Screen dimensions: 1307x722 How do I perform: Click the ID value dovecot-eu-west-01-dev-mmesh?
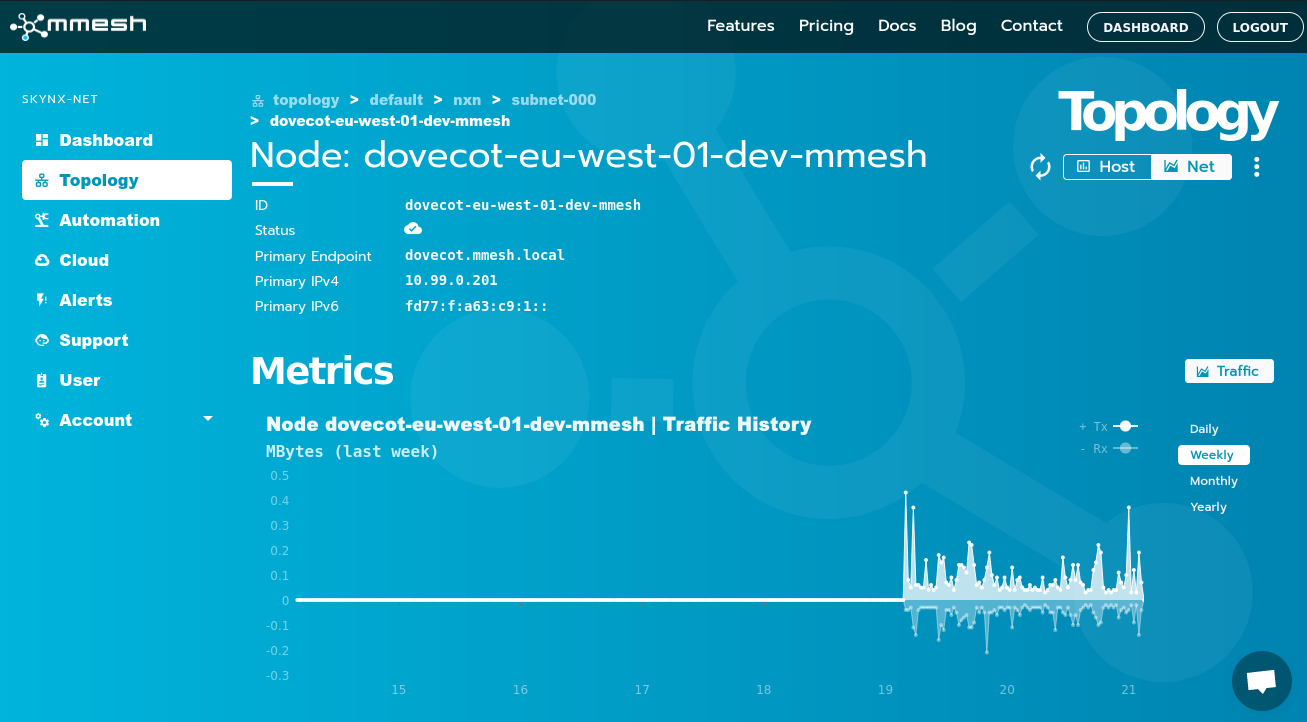(x=523, y=205)
